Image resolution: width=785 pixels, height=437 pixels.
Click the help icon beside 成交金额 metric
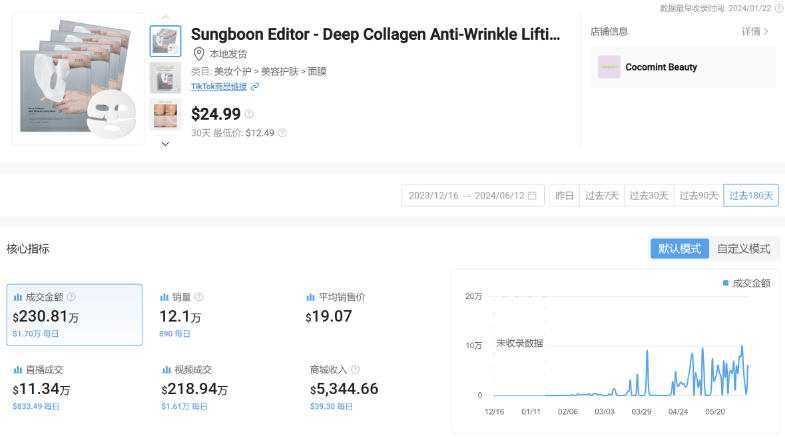click(x=71, y=297)
